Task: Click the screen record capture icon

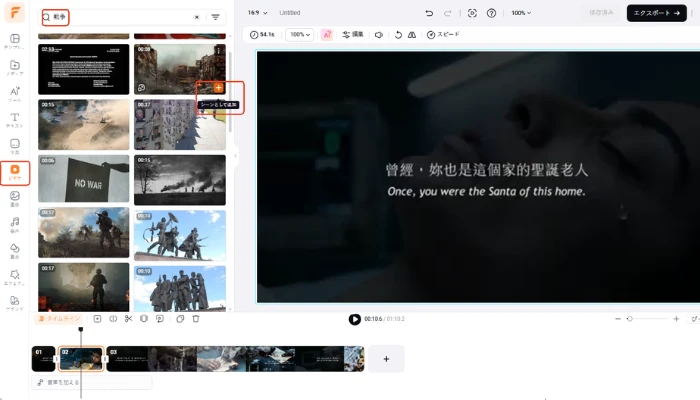Action: pyautogui.click(x=472, y=13)
